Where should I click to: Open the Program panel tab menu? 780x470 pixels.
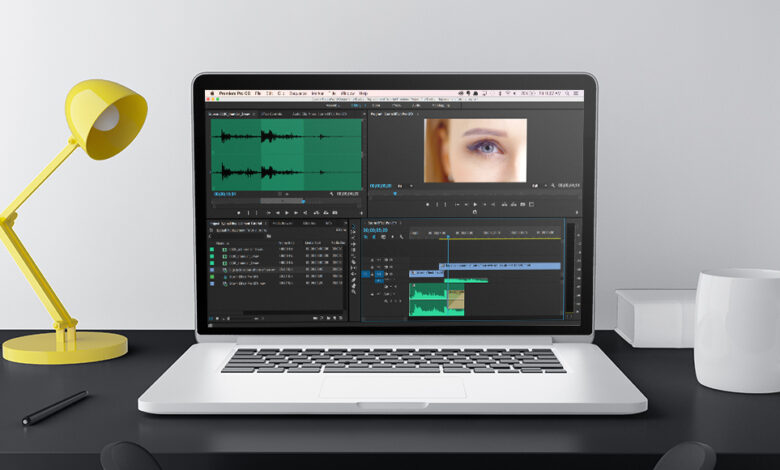[418, 114]
